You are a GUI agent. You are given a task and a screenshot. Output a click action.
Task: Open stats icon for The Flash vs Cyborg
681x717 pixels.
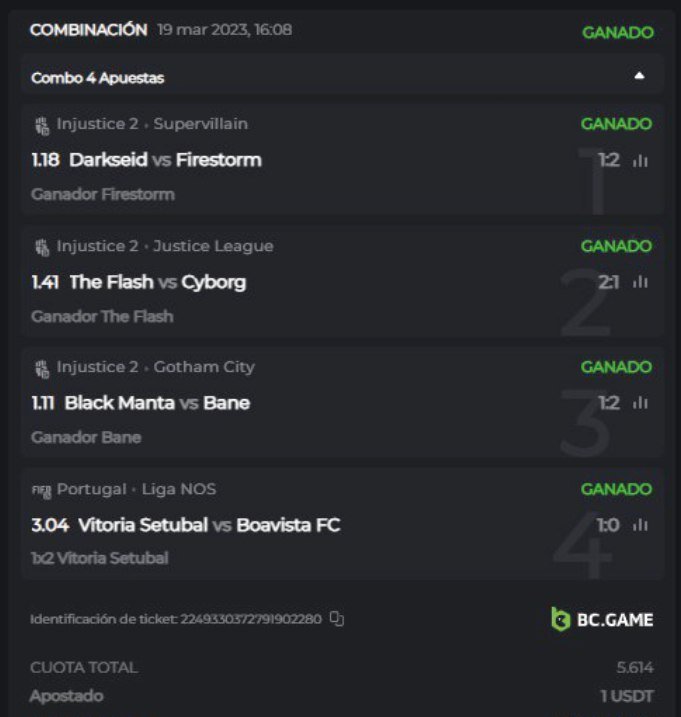point(640,282)
